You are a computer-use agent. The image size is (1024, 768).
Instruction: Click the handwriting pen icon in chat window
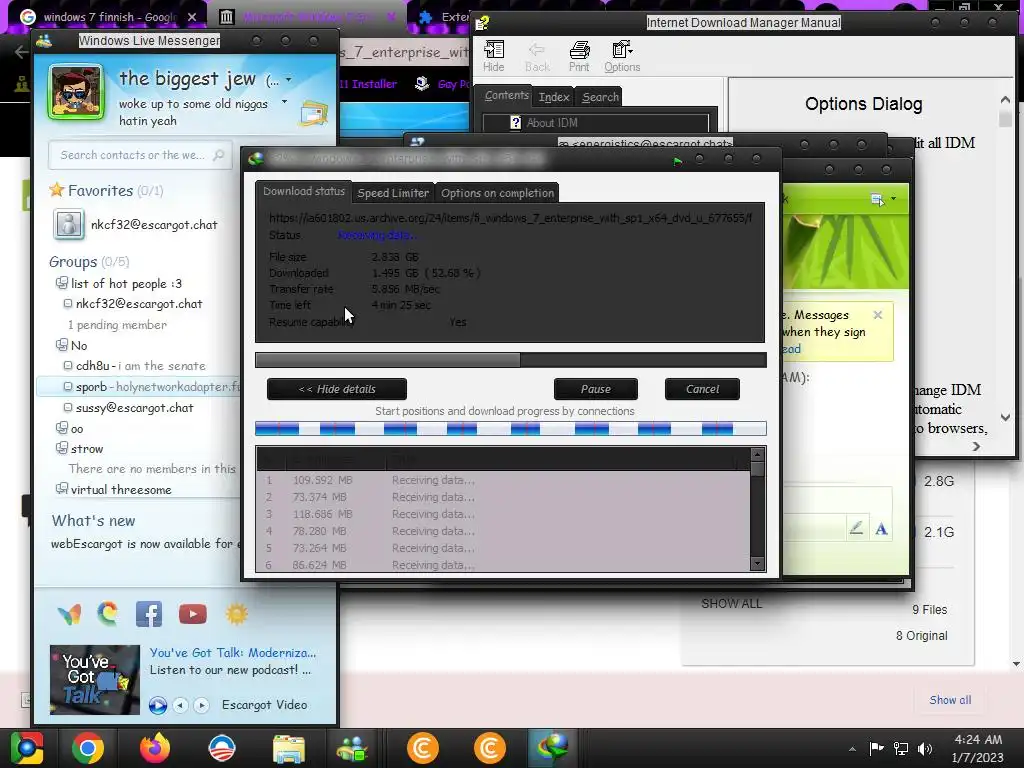coord(856,528)
